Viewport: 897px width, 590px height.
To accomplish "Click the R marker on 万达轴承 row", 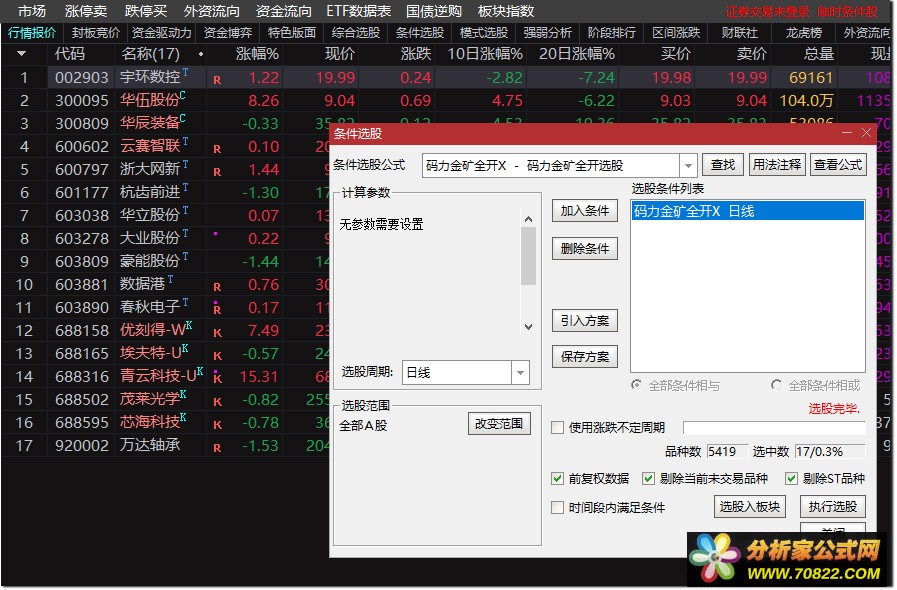I will pos(217,448).
